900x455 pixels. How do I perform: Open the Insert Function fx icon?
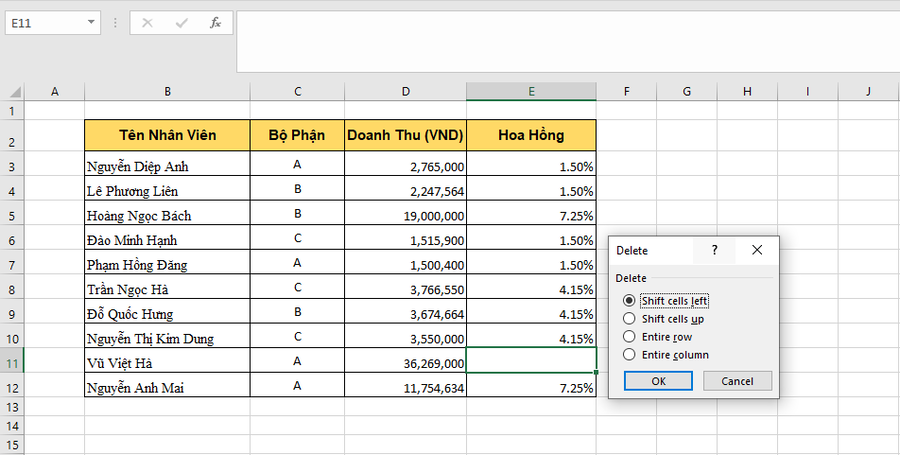[x=215, y=23]
